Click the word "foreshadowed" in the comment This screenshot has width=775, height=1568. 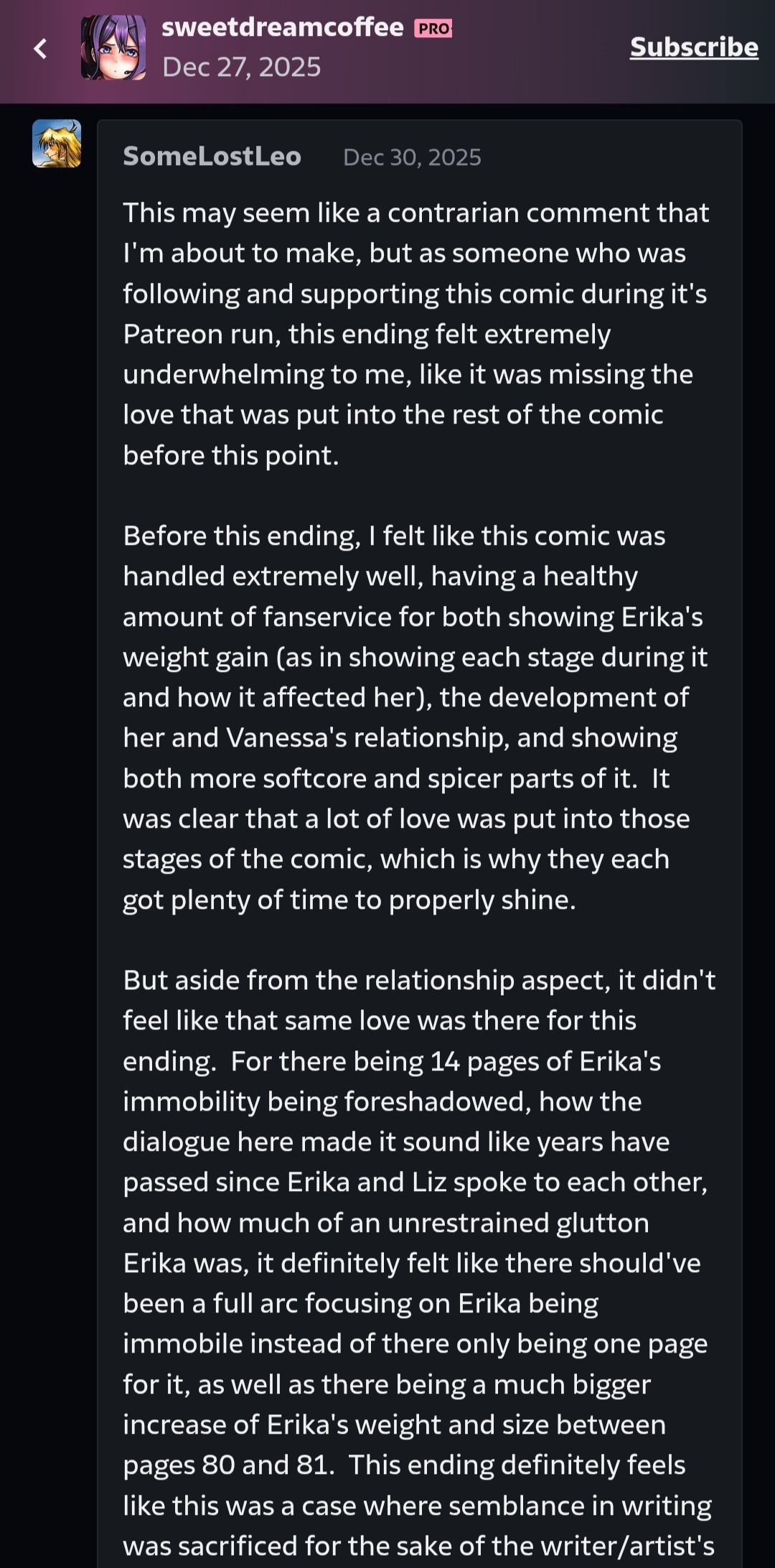pos(398,1102)
